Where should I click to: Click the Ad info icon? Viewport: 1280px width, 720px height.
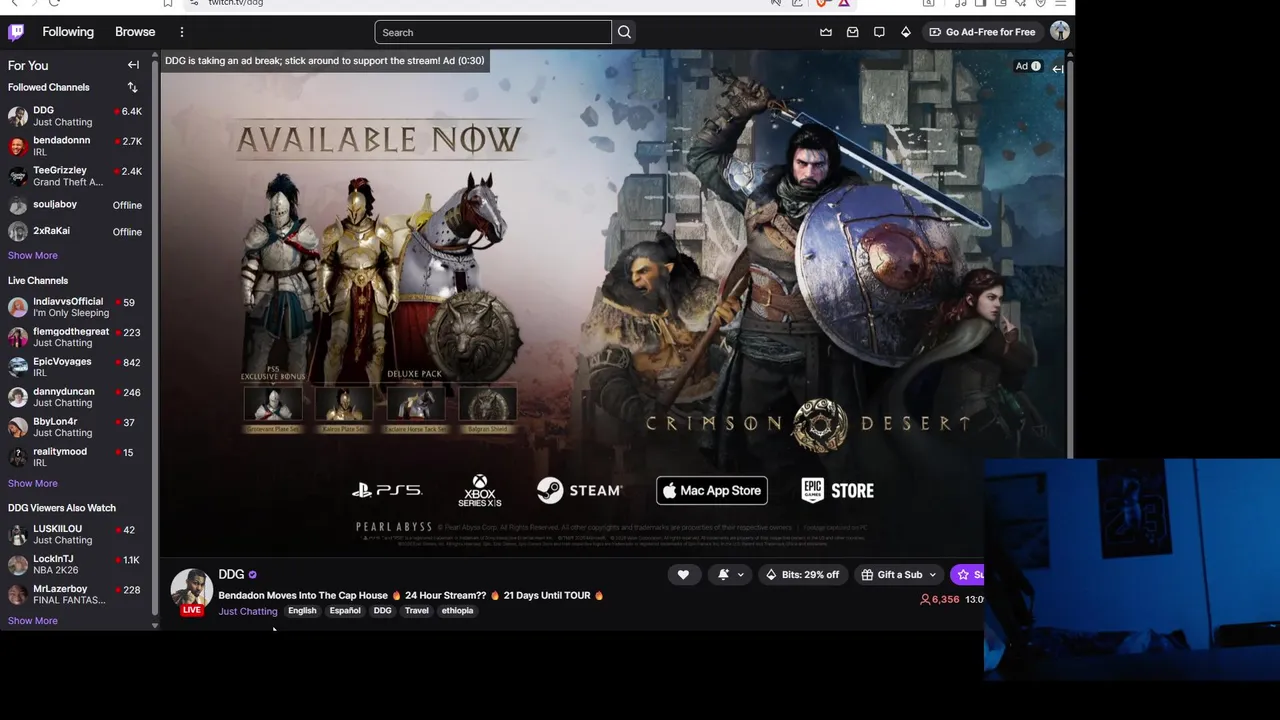(1035, 66)
